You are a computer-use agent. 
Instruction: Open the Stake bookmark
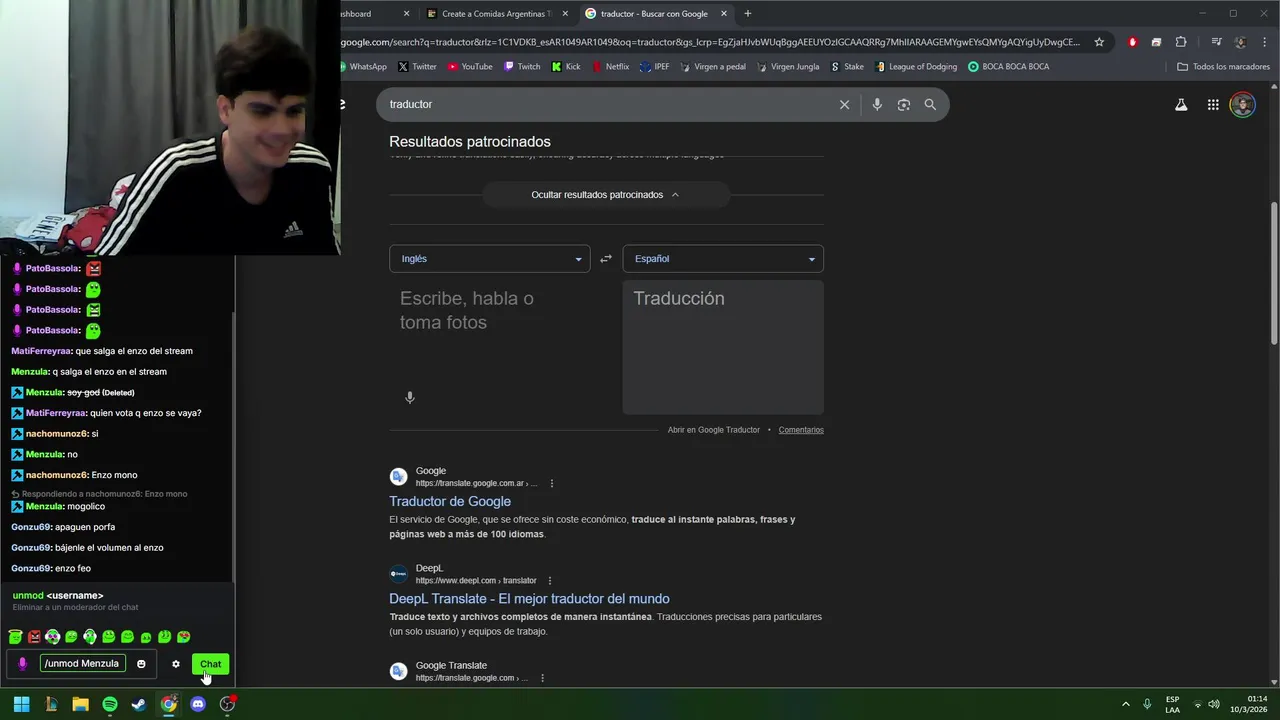[846, 67]
